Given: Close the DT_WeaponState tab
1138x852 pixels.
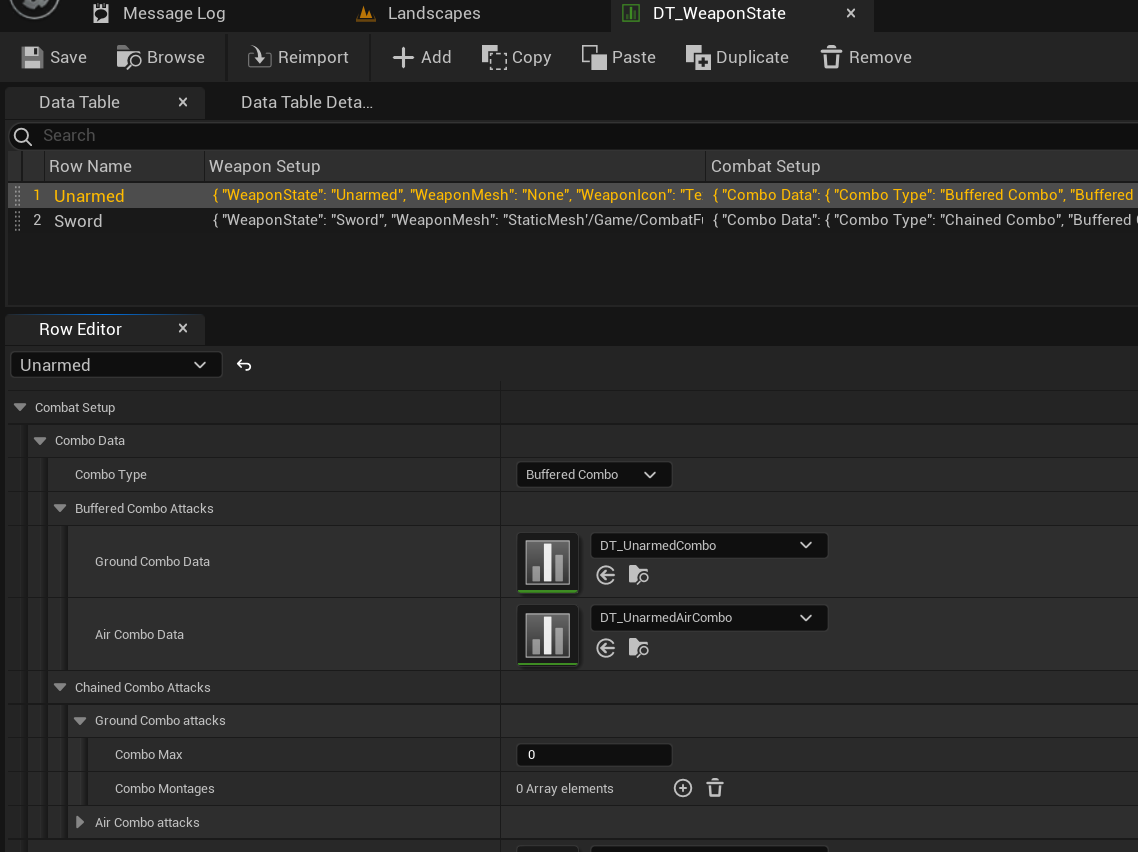Looking at the screenshot, I should [x=851, y=13].
